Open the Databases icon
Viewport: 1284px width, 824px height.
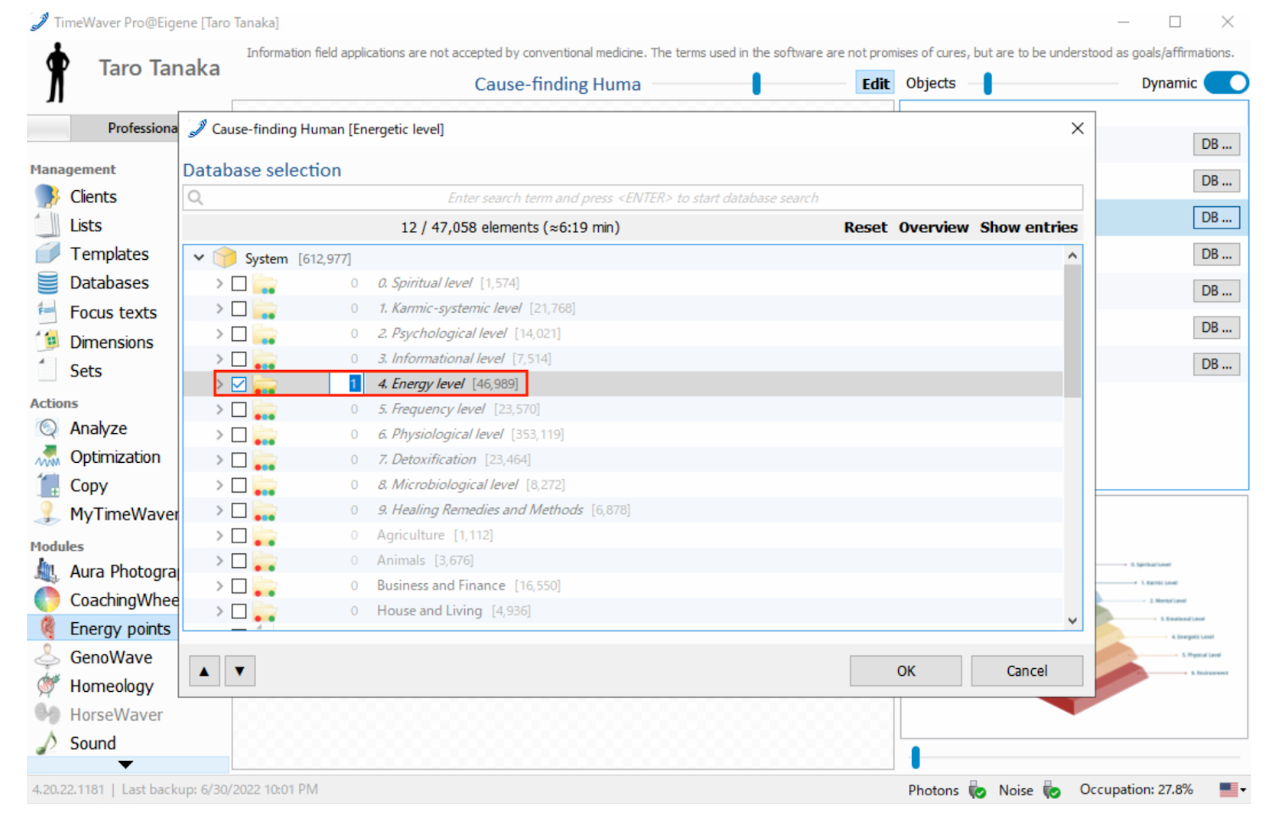coord(47,283)
